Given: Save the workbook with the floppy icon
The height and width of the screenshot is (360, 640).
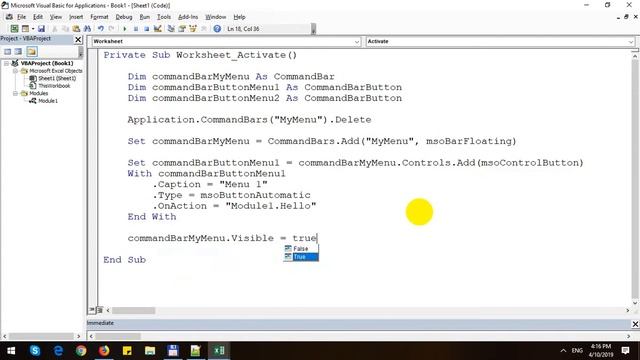Looking at the screenshot, I should (x=41, y=29).
